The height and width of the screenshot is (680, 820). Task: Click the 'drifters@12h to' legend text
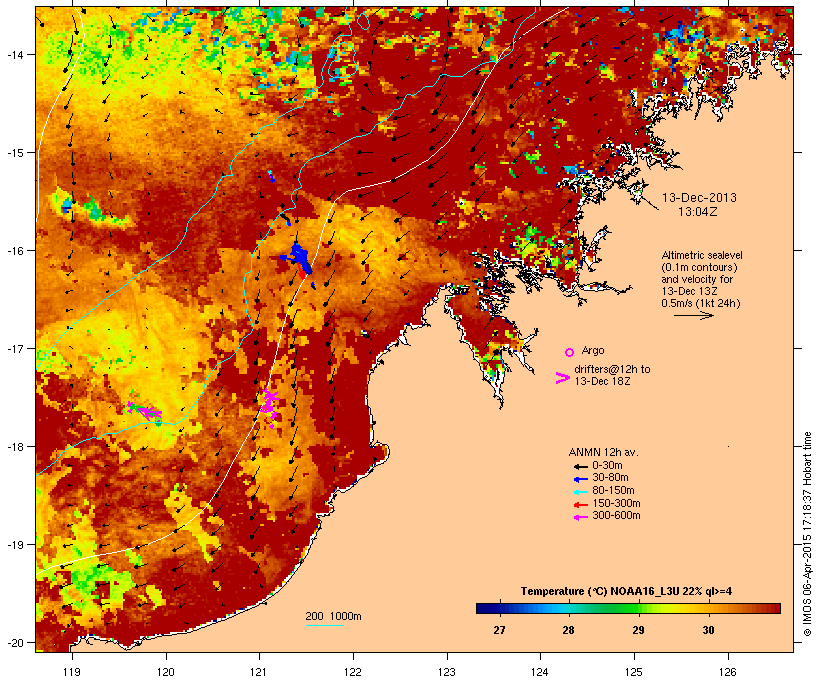[x=612, y=369]
